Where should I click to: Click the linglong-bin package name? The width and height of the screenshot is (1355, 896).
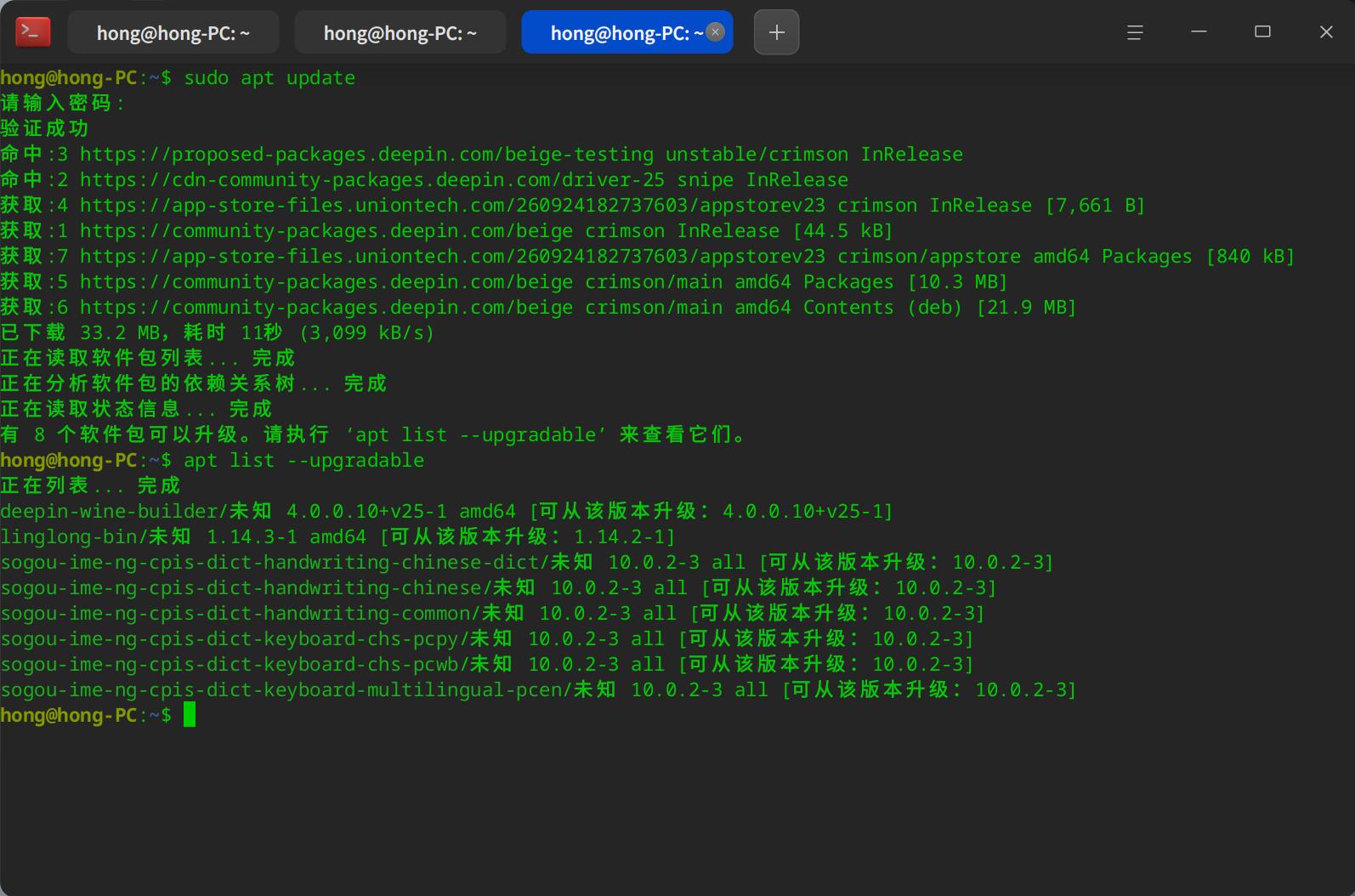69,536
